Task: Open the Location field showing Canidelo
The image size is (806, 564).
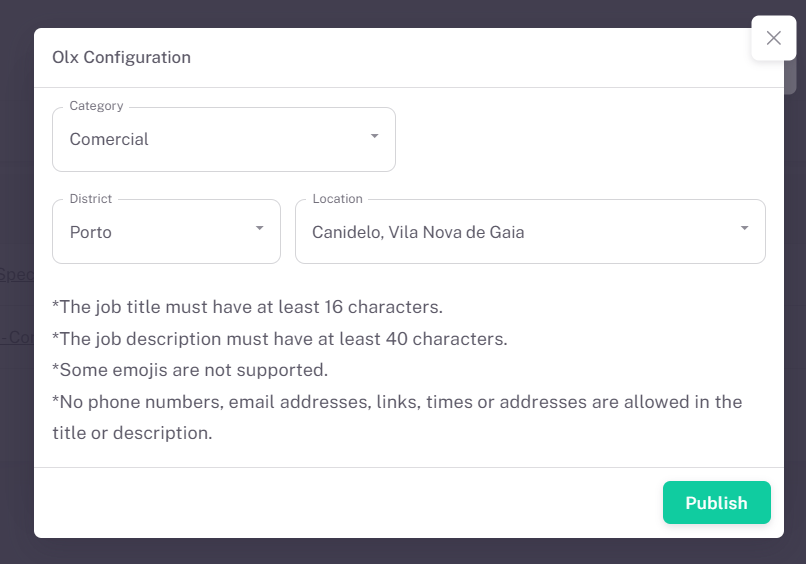Action: 530,232
